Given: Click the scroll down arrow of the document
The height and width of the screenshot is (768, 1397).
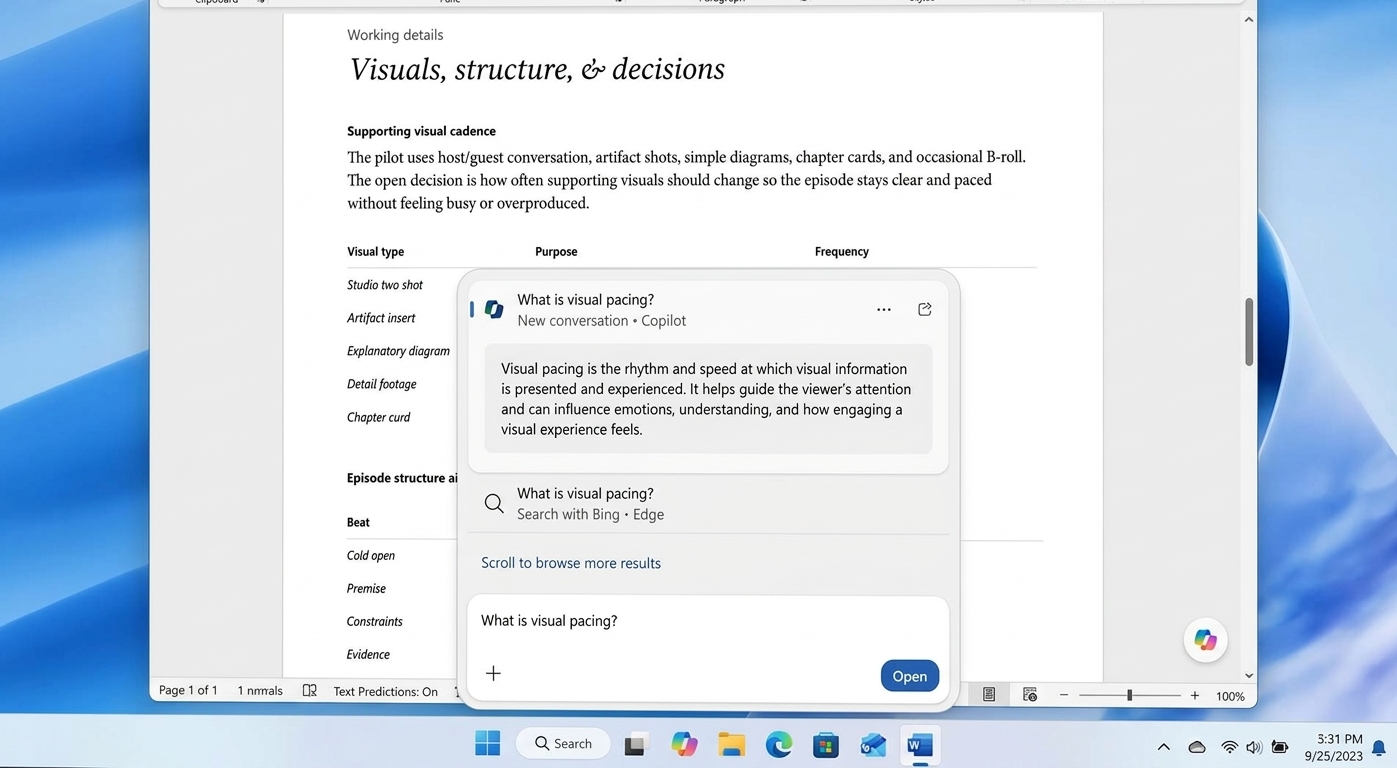Looking at the screenshot, I should 1249,676.
